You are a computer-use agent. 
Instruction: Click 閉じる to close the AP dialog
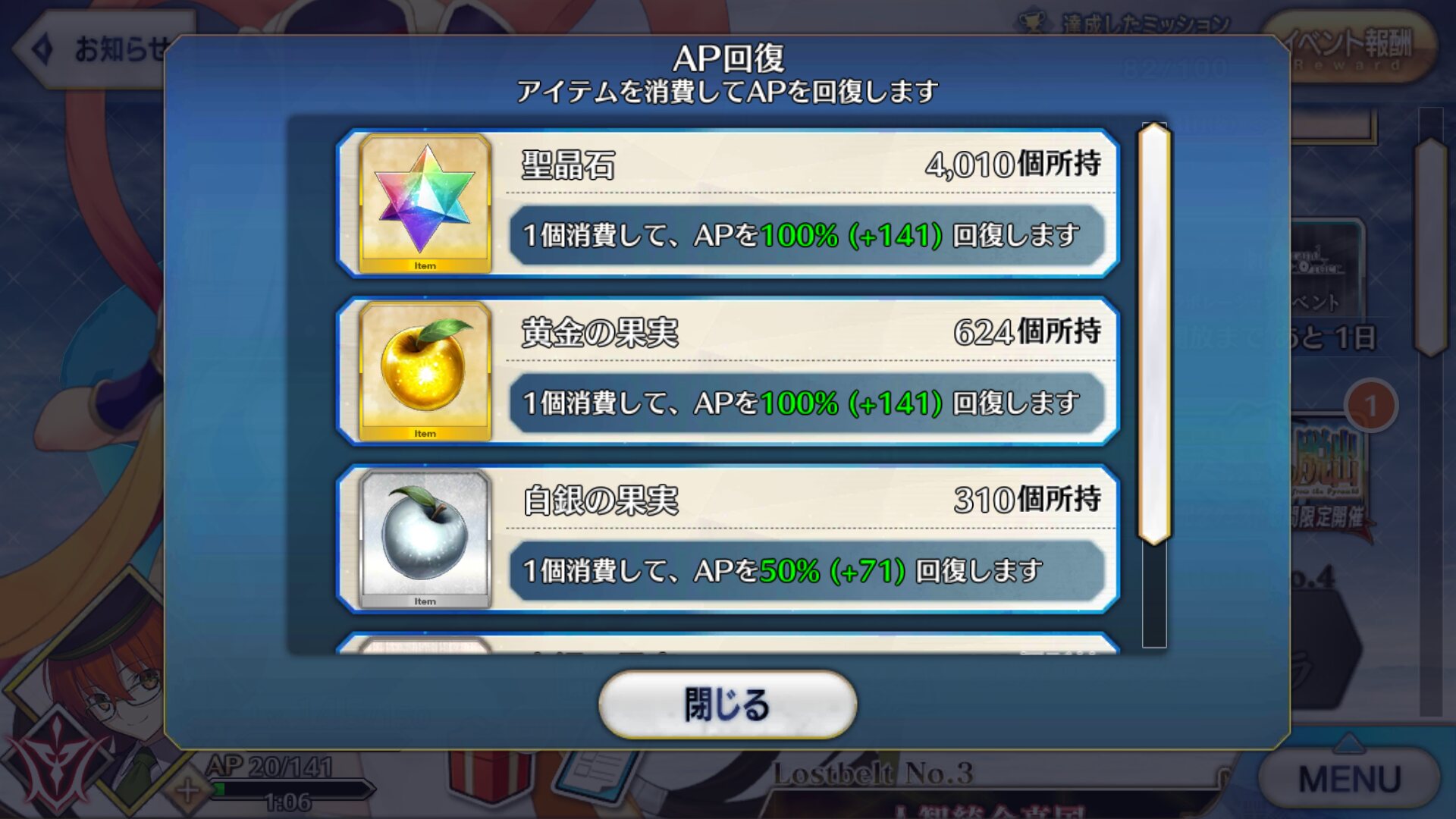point(727,704)
